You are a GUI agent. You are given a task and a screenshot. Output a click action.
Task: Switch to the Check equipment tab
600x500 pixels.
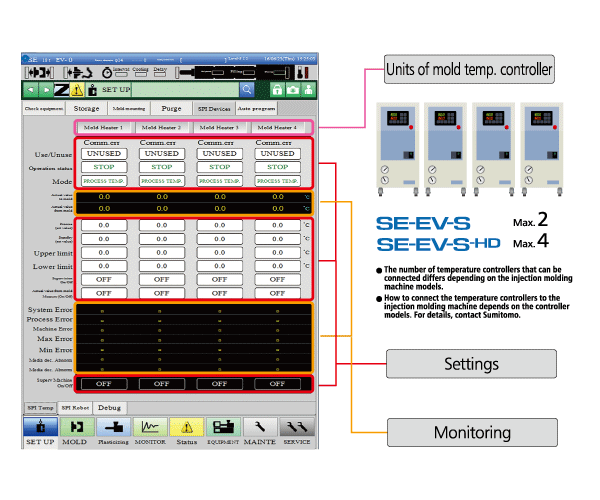43,109
